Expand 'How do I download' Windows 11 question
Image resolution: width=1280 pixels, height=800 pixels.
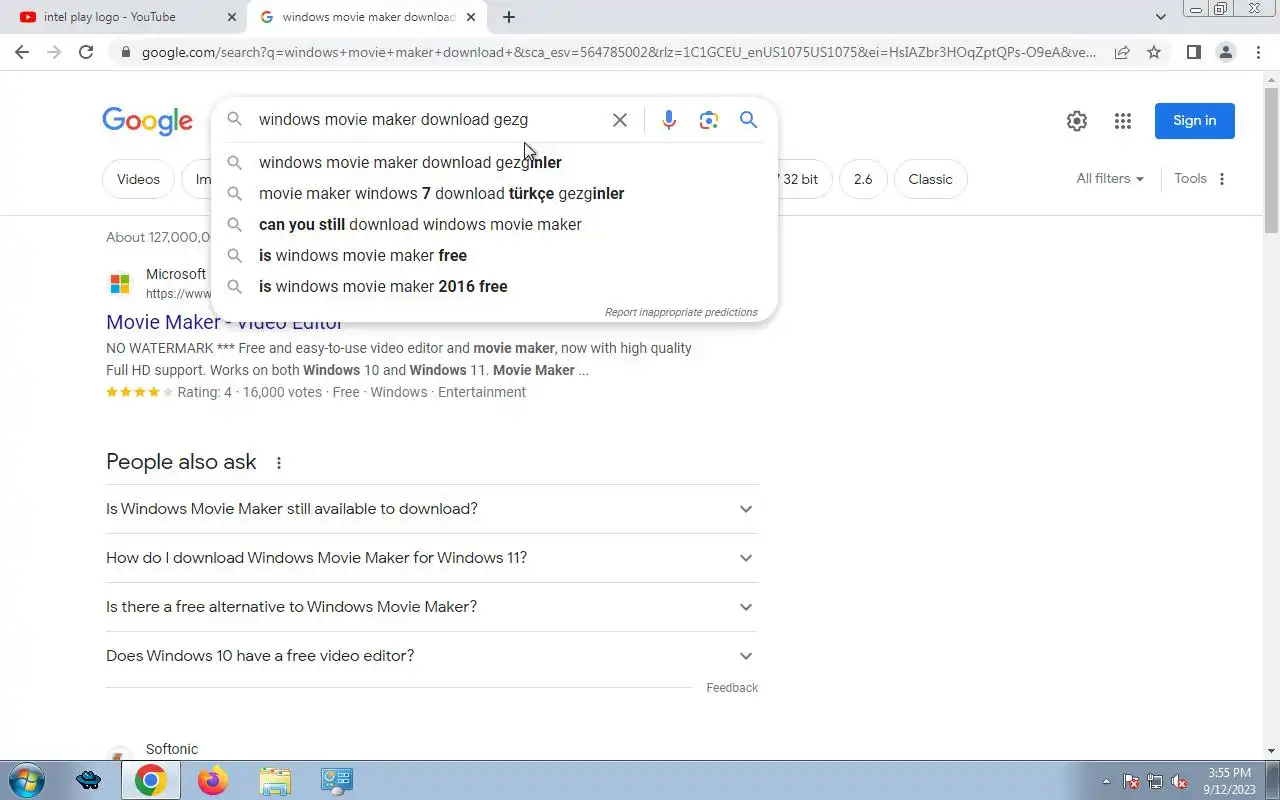click(432, 558)
